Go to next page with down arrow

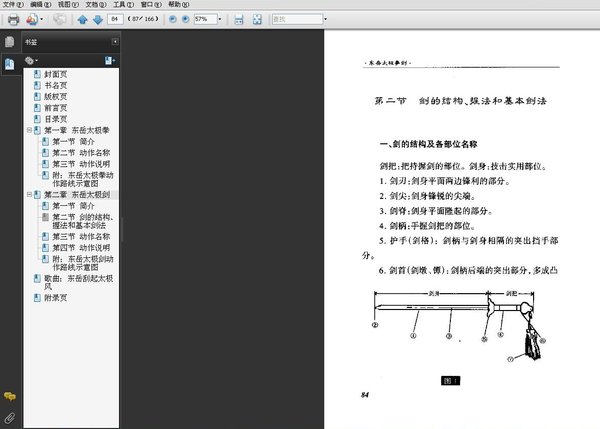tap(98, 19)
